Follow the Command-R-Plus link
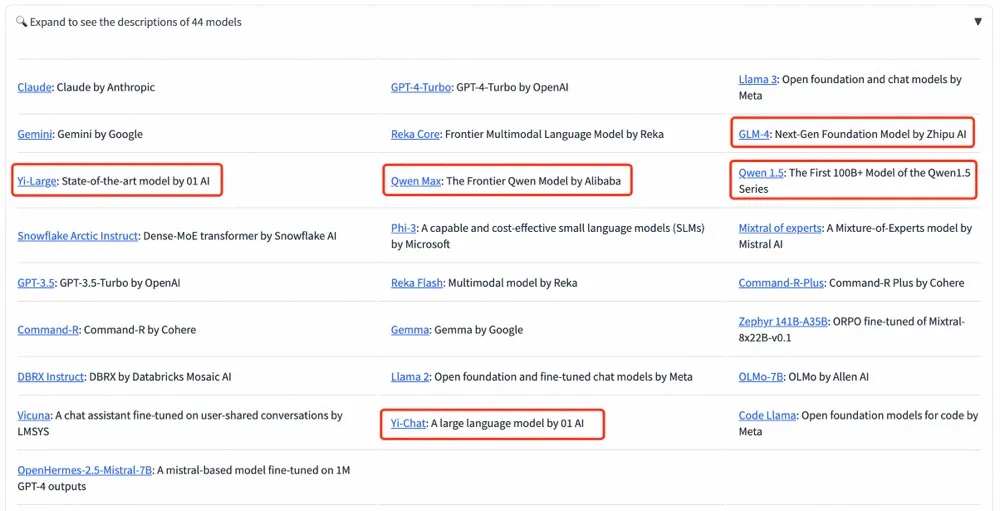The width and height of the screenshot is (1000, 511). (x=781, y=283)
